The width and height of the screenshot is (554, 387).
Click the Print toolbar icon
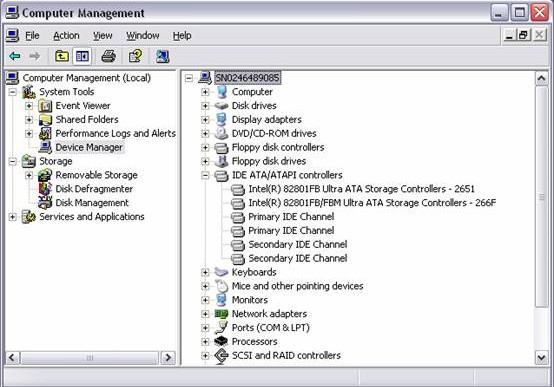pyautogui.click(x=108, y=56)
